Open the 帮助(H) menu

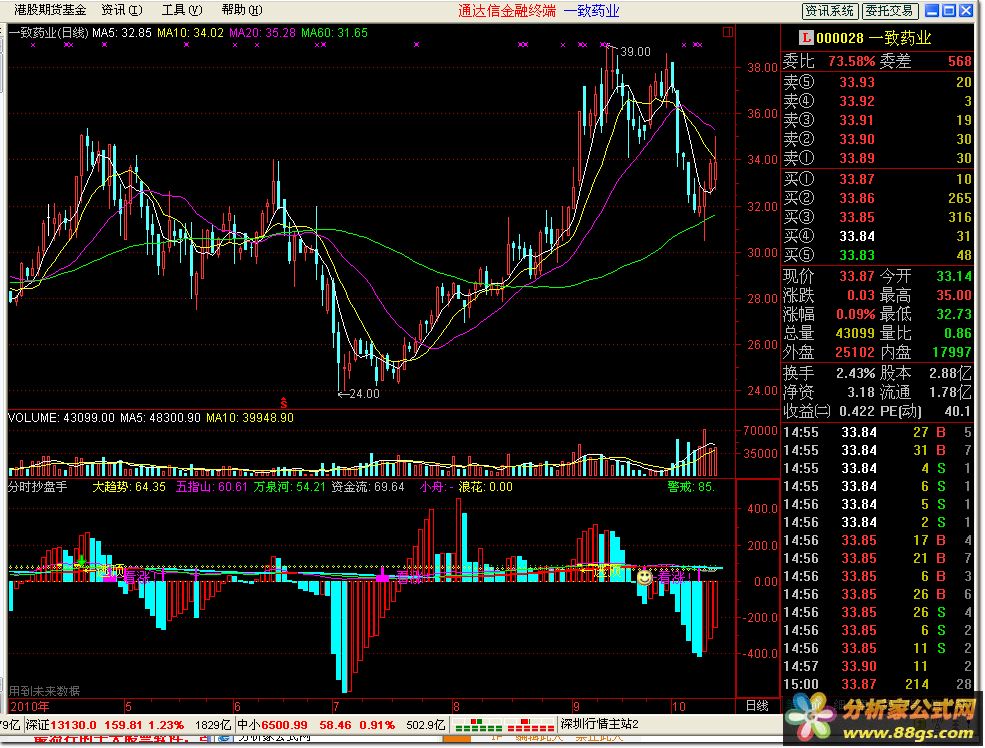tap(242, 10)
